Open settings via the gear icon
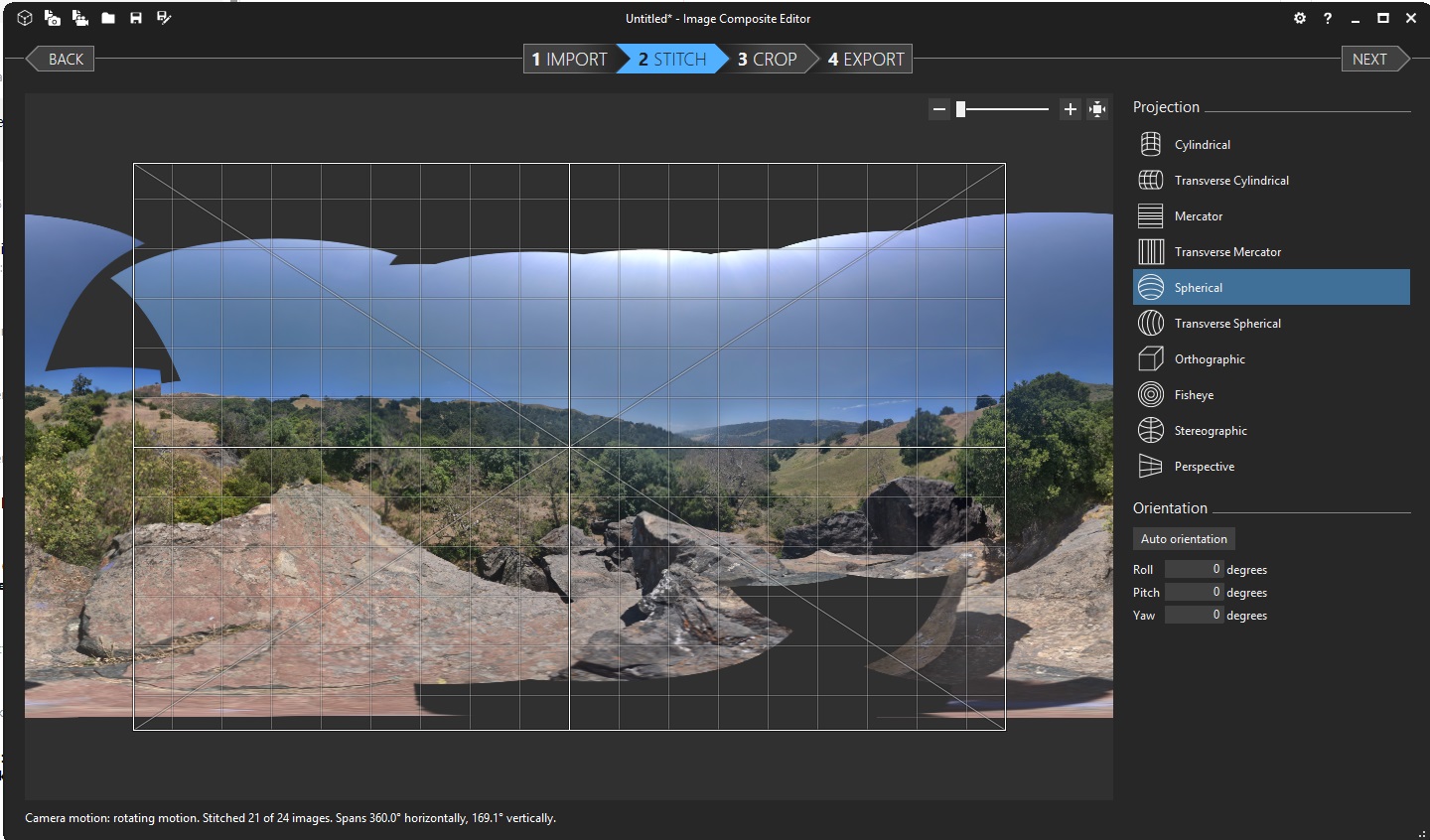 [1300, 18]
